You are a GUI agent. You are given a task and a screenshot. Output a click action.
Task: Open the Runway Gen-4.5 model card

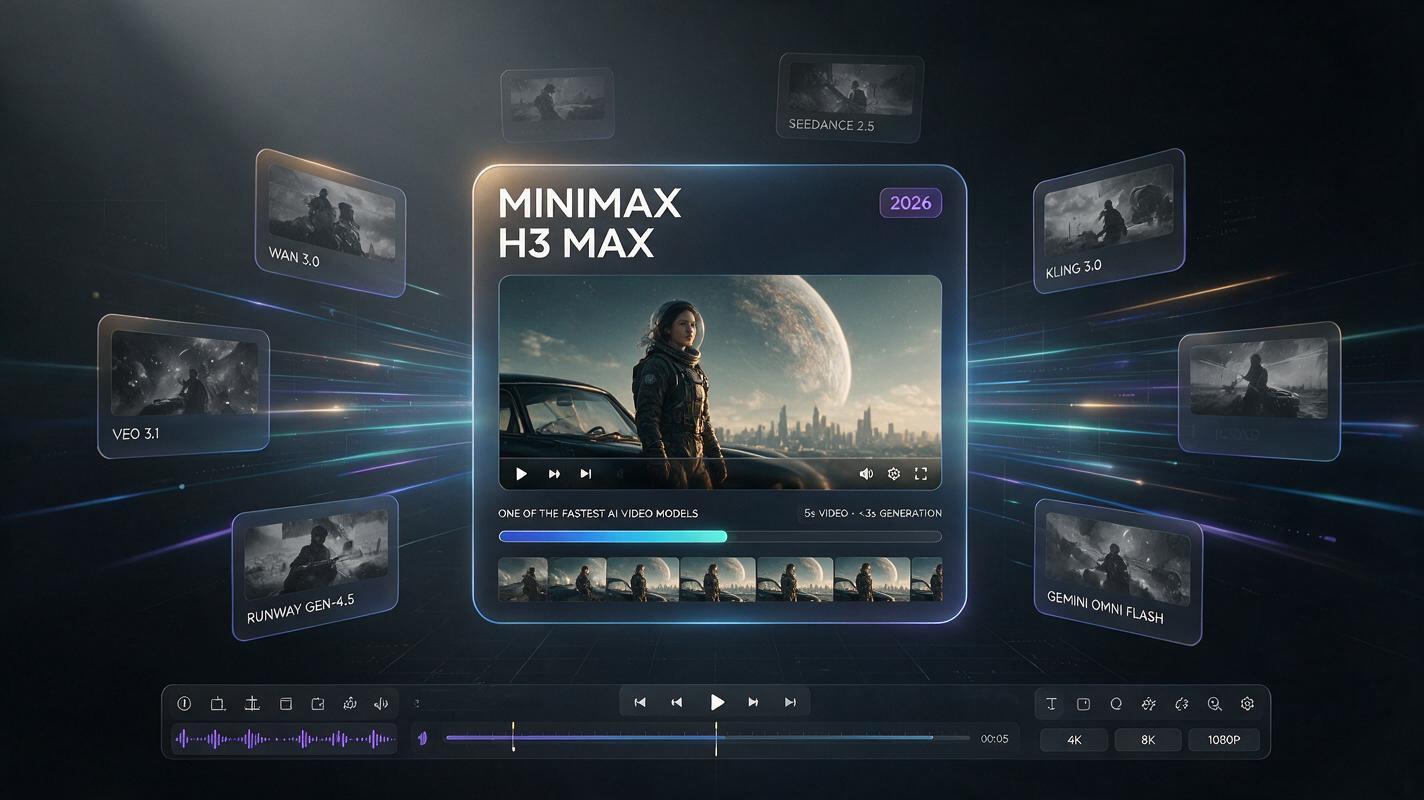(x=315, y=568)
